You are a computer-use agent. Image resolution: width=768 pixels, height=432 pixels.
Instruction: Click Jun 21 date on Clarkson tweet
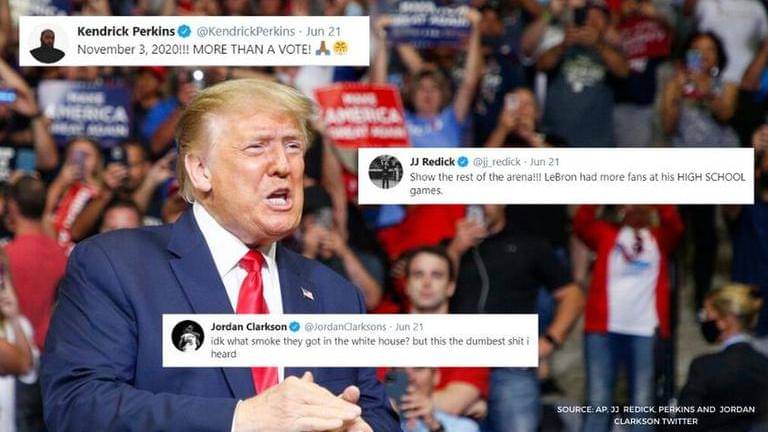click(409, 327)
